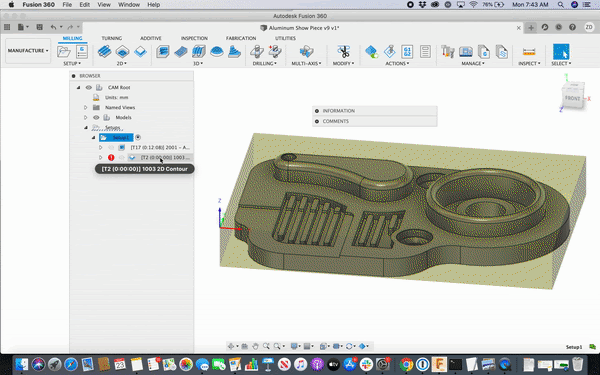
Task: Select the 2D Pocket tool
Action: tap(122, 52)
